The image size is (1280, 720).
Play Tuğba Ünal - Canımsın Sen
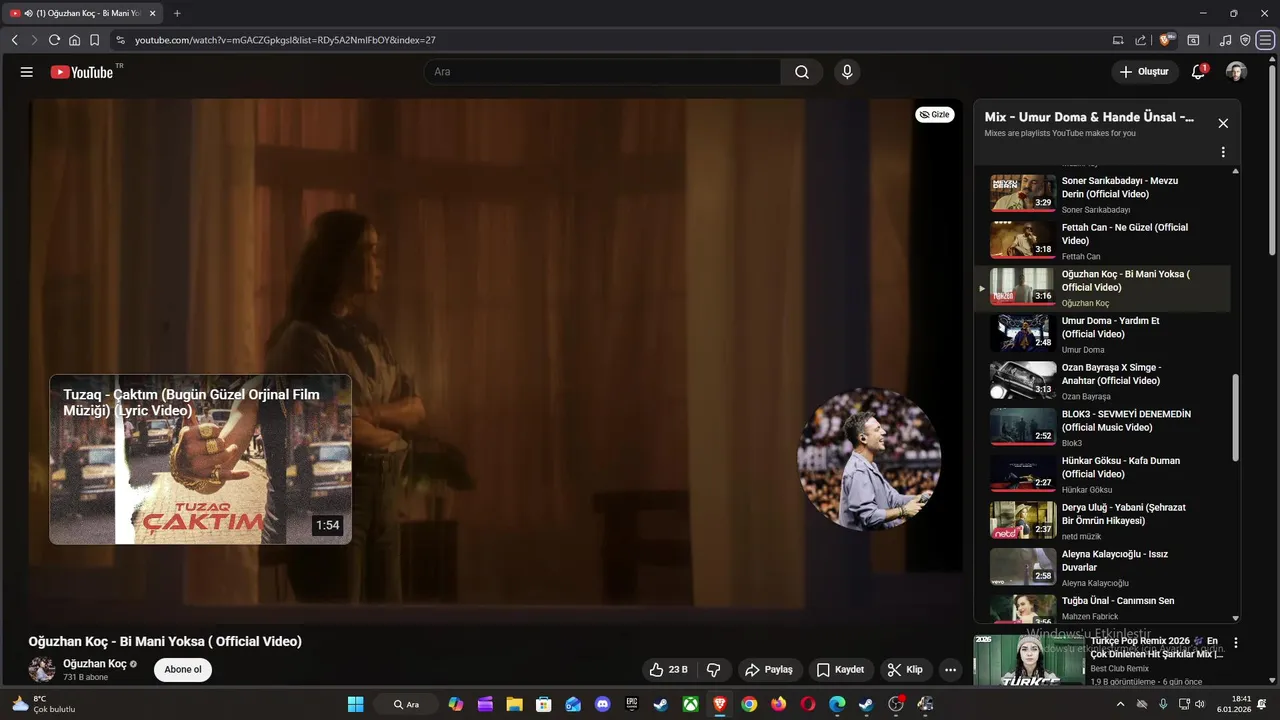click(1102, 608)
